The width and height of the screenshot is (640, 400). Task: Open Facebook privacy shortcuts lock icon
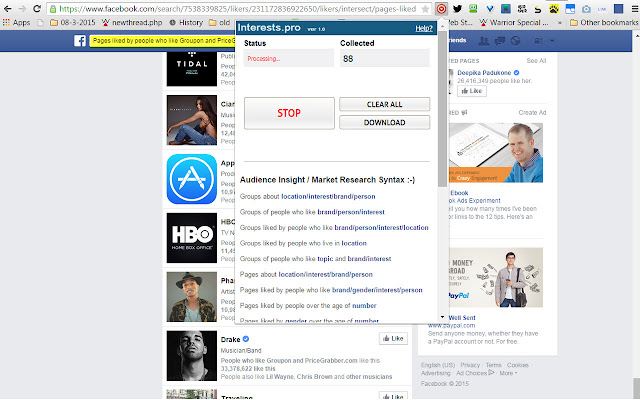pyautogui.click(x=538, y=41)
